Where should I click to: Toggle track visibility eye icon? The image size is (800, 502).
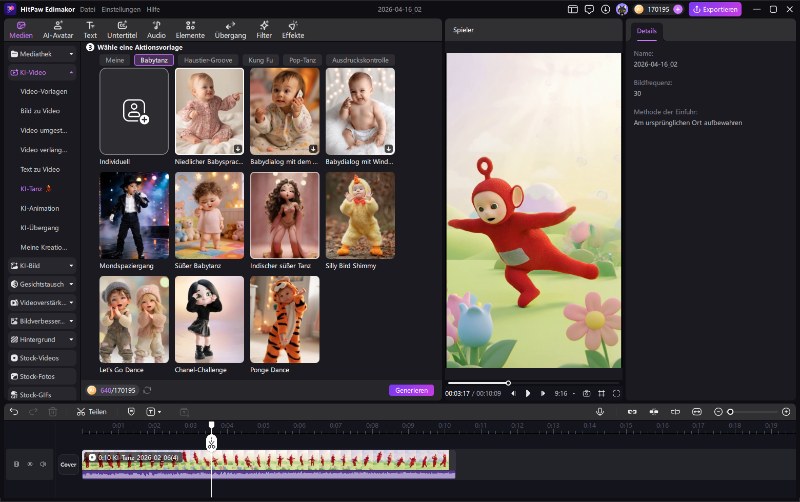tap(29, 464)
